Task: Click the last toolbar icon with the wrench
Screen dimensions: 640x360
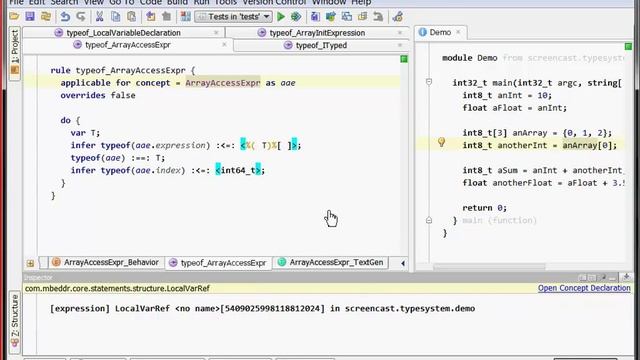Action: click(398, 16)
